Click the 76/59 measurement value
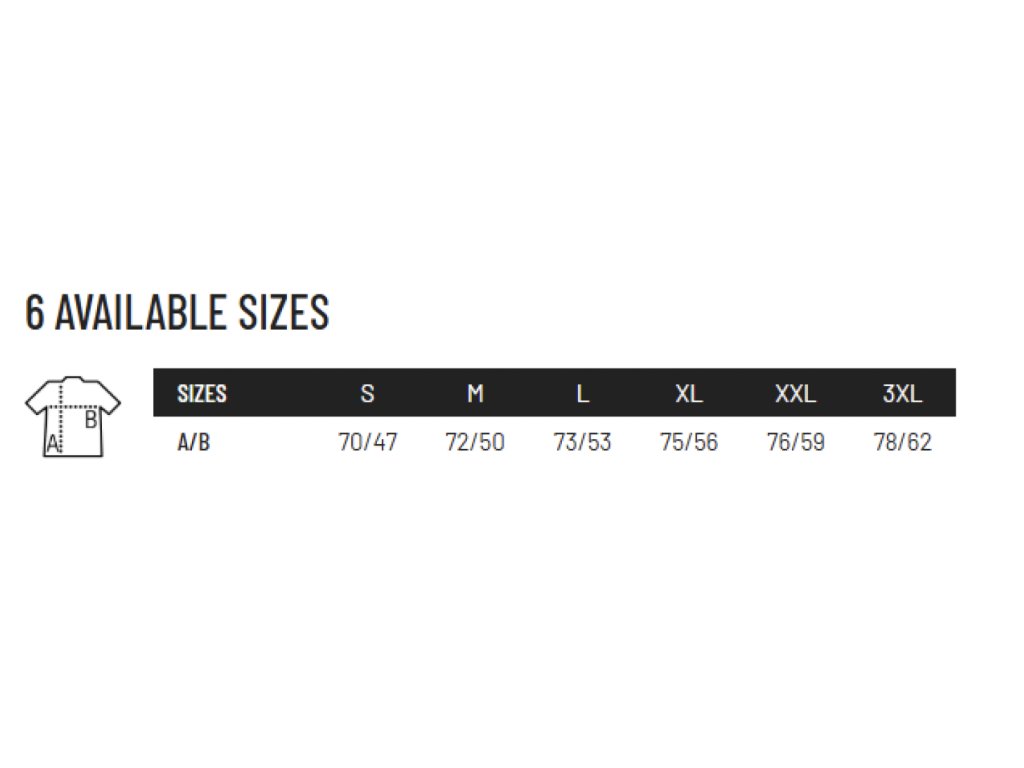This screenshot has height=768, width=1024. pyautogui.click(x=796, y=442)
